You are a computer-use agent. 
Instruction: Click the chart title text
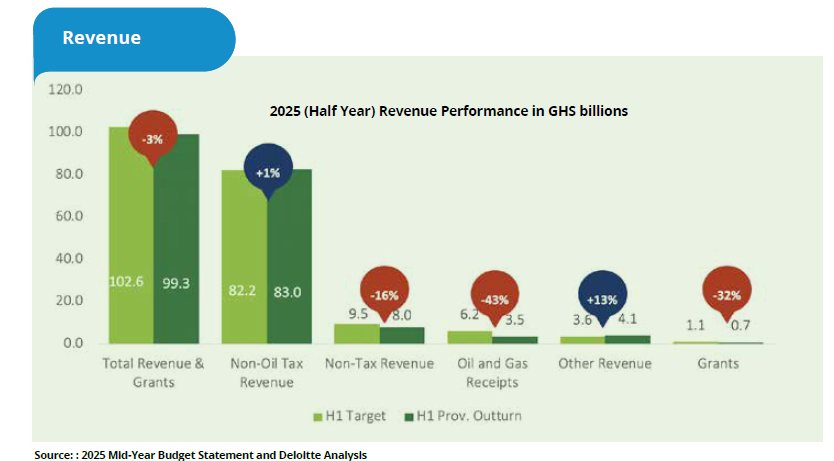(x=448, y=111)
